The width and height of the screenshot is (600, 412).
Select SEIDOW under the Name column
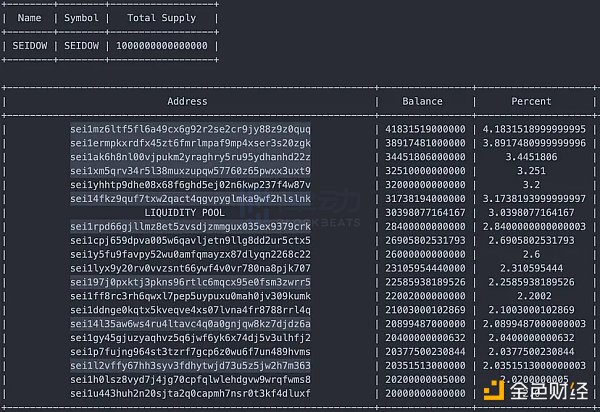pos(30,46)
